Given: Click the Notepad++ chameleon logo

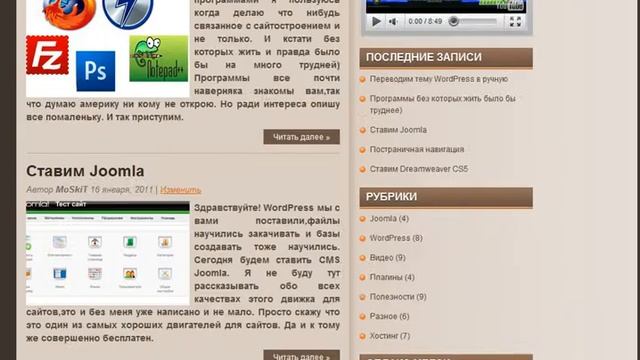Looking at the screenshot, I should [159, 58].
